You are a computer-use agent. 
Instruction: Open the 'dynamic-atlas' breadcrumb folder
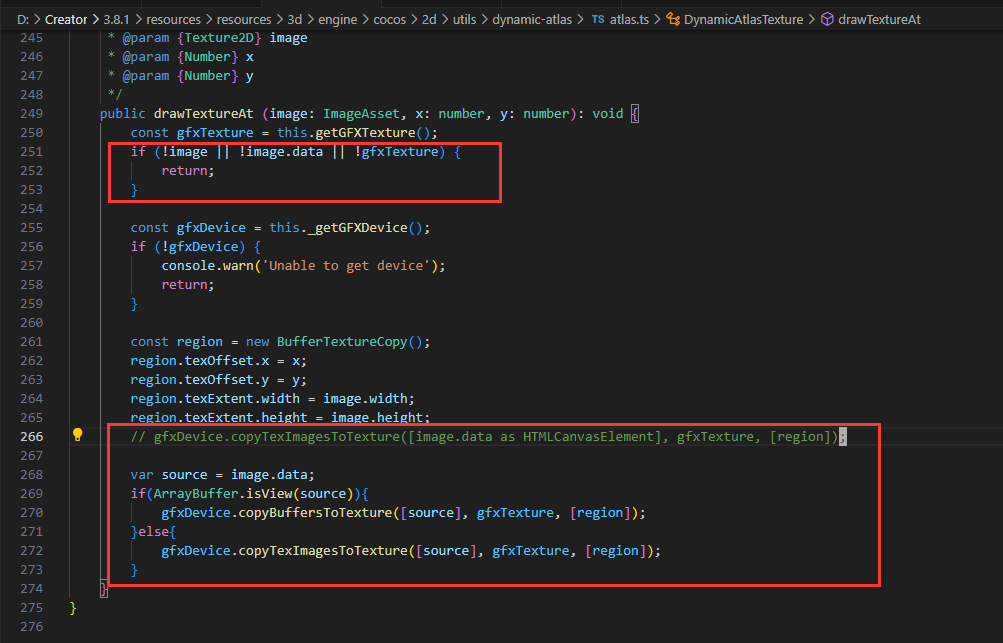click(532, 20)
